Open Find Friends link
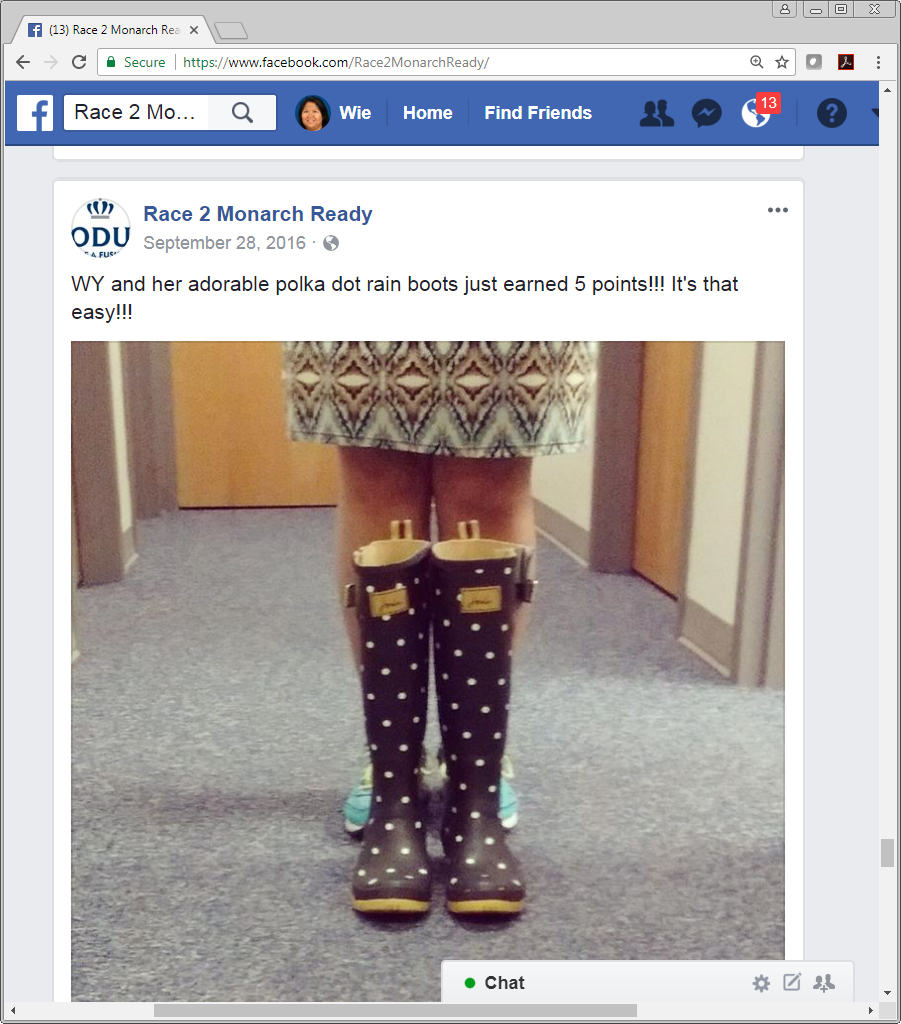 click(x=538, y=113)
